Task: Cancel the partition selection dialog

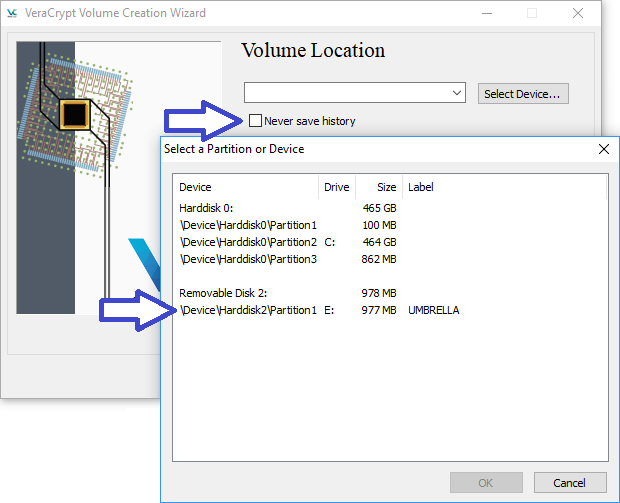Action: pos(570,482)
